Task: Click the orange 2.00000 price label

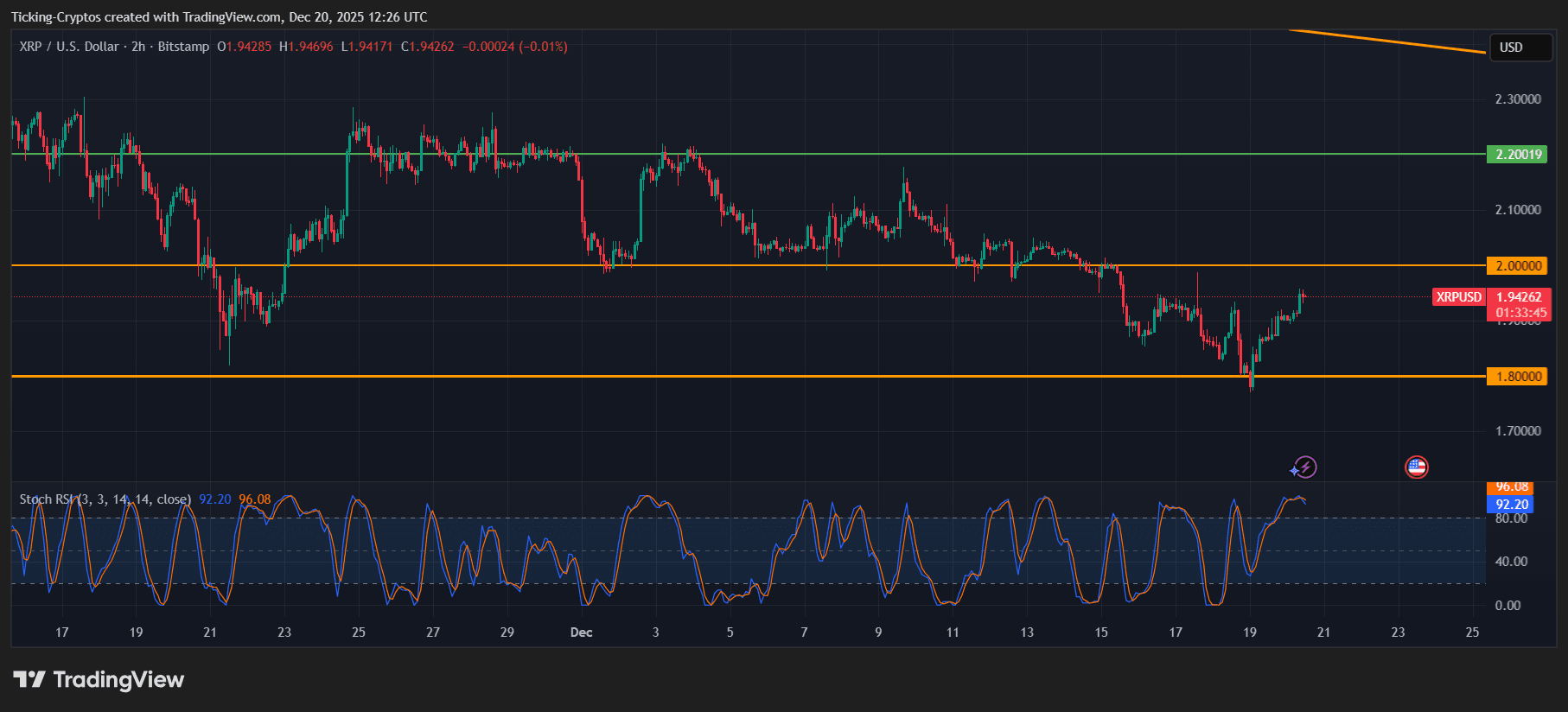Action: pyautogui.click(x=1518, y=265)
